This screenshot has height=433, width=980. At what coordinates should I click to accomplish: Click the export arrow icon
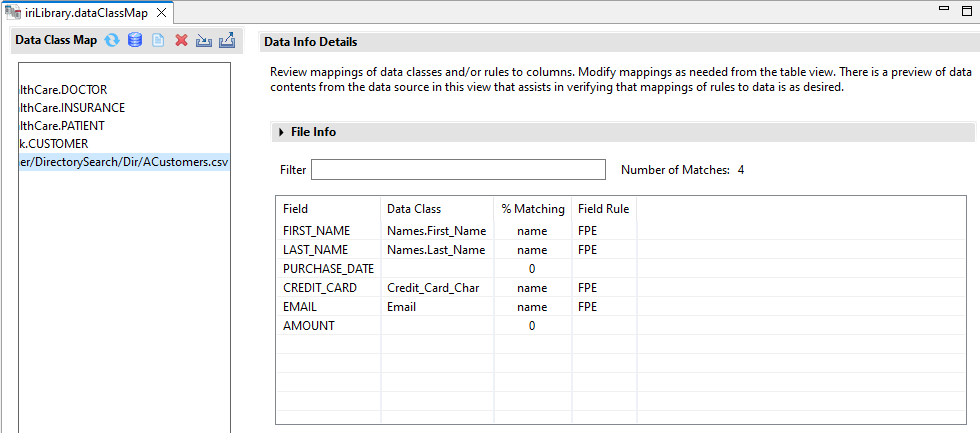point(226,41)
